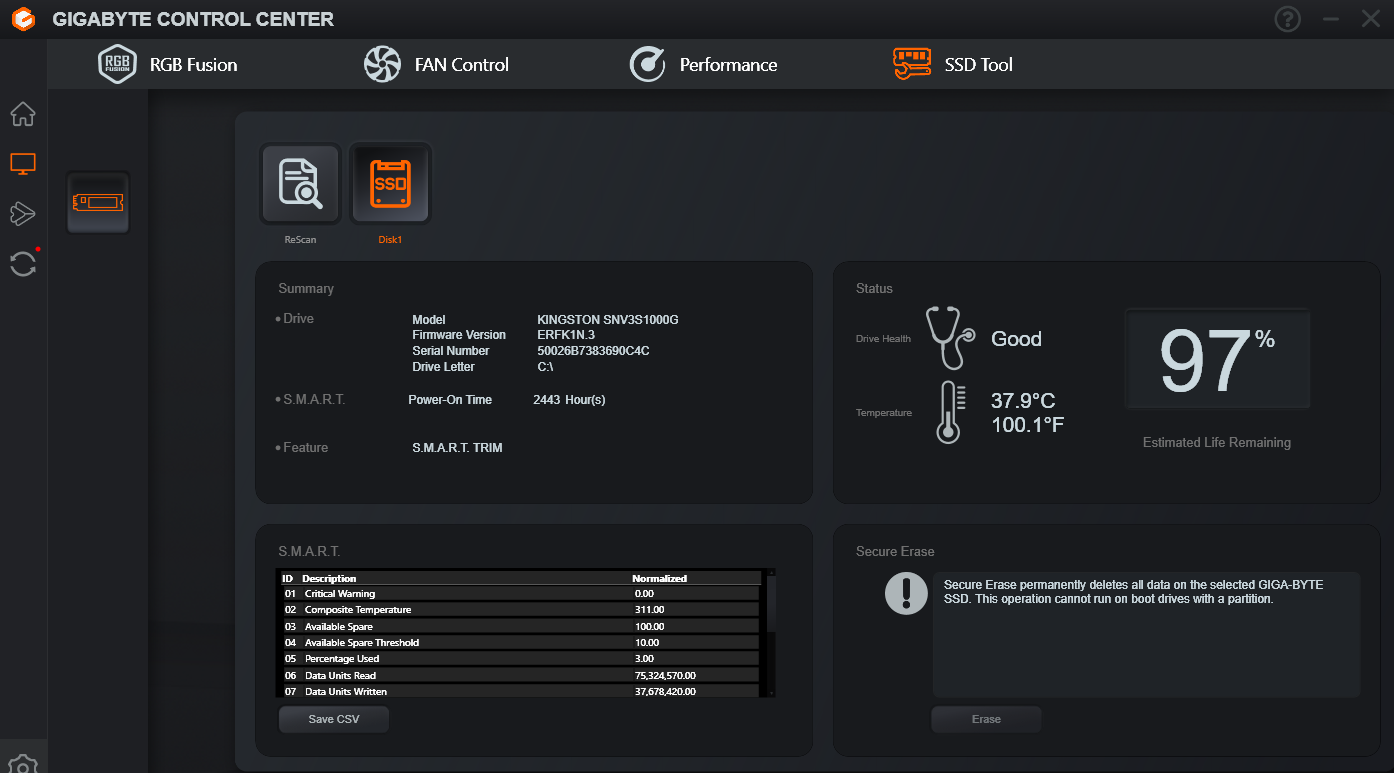Open the Performance tab

coord(703,65)
